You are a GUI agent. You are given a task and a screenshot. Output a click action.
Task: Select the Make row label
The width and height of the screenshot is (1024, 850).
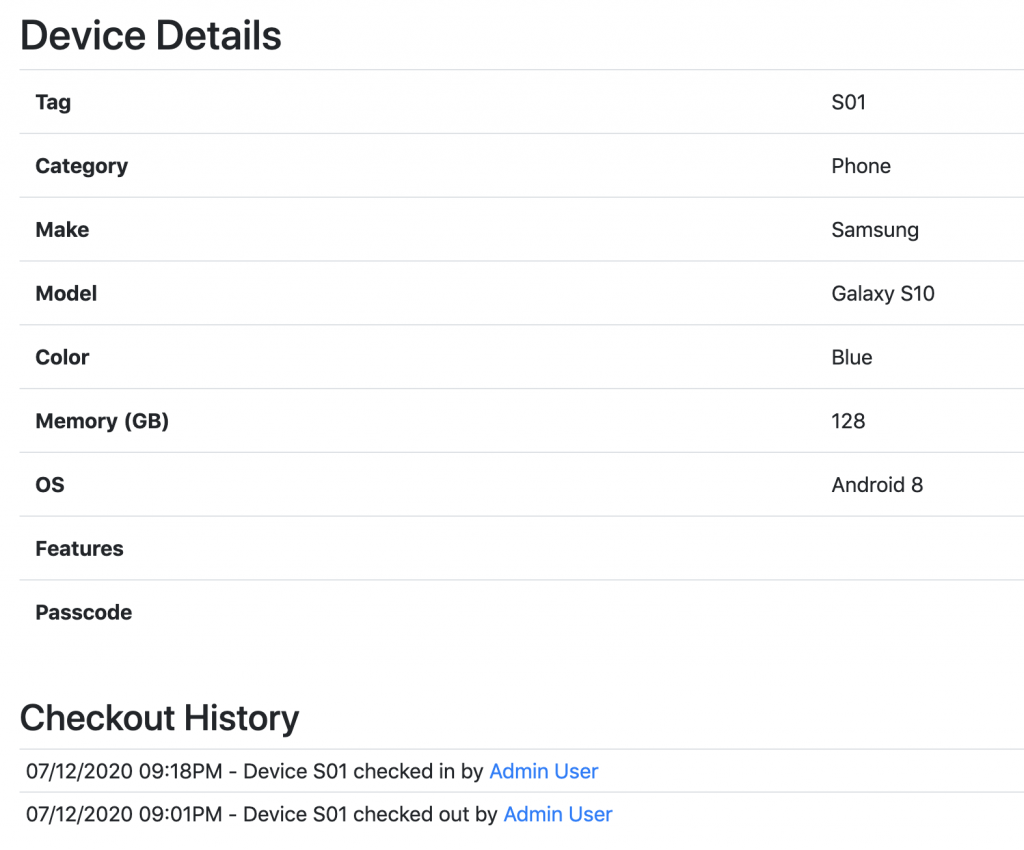point(62,230)
